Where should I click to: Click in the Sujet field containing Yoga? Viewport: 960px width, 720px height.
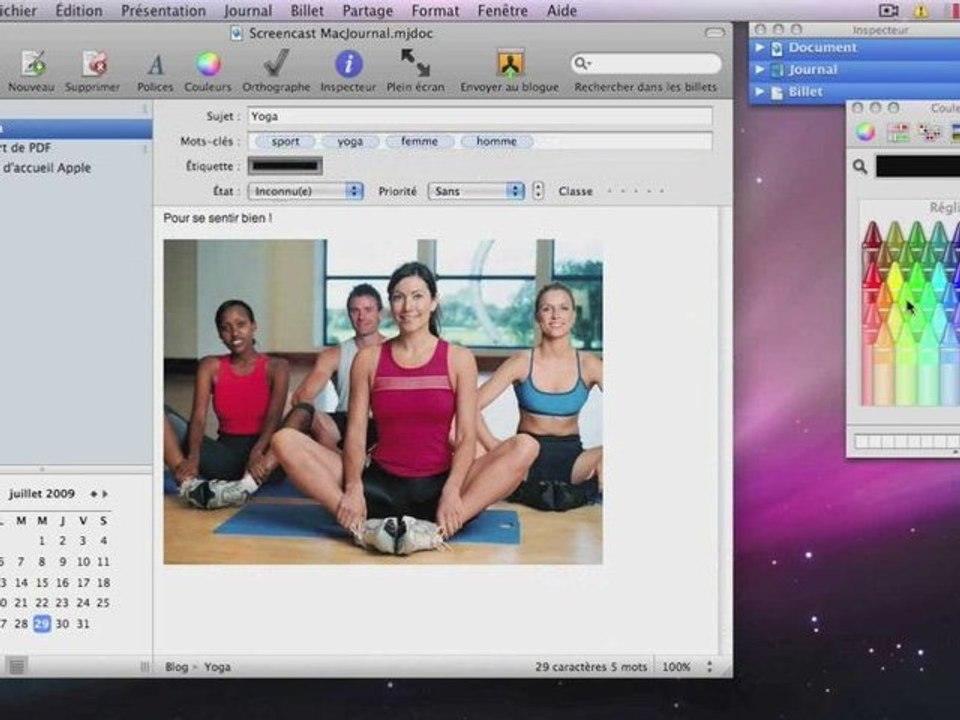coord(480,116)
